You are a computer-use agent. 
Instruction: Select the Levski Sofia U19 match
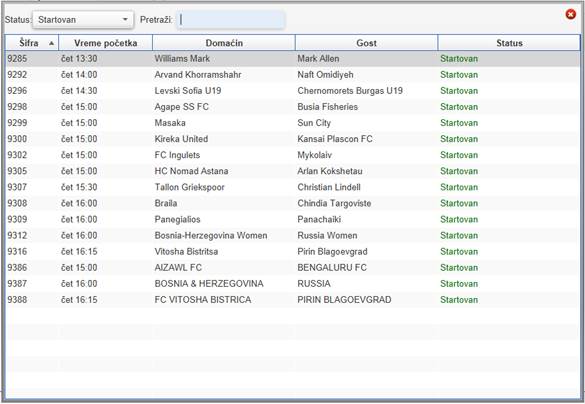coord(292,91)
